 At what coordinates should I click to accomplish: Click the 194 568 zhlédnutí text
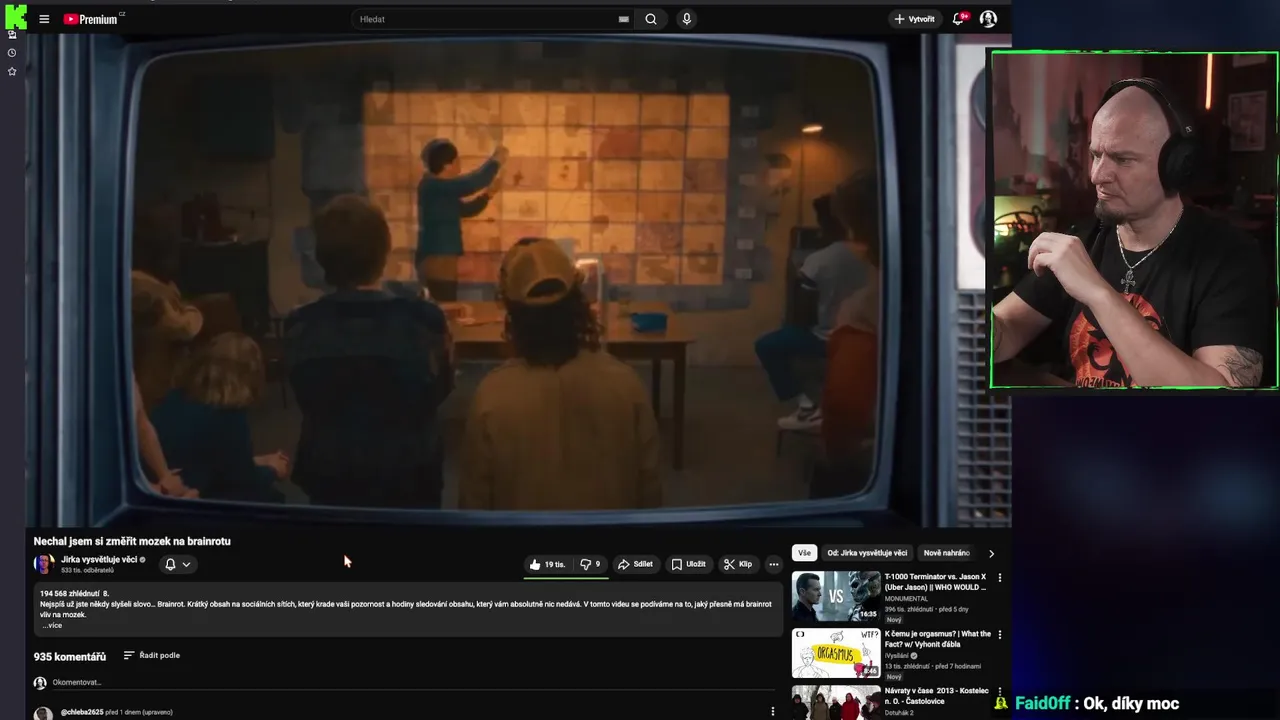coord(70,594)
